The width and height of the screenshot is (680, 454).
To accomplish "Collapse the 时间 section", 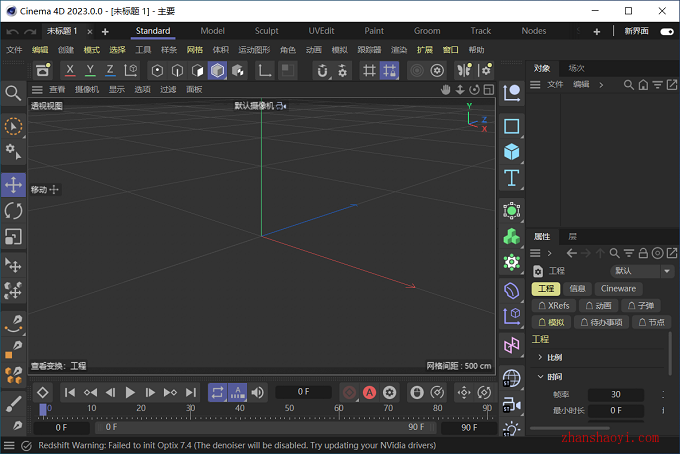I will 540,376.
